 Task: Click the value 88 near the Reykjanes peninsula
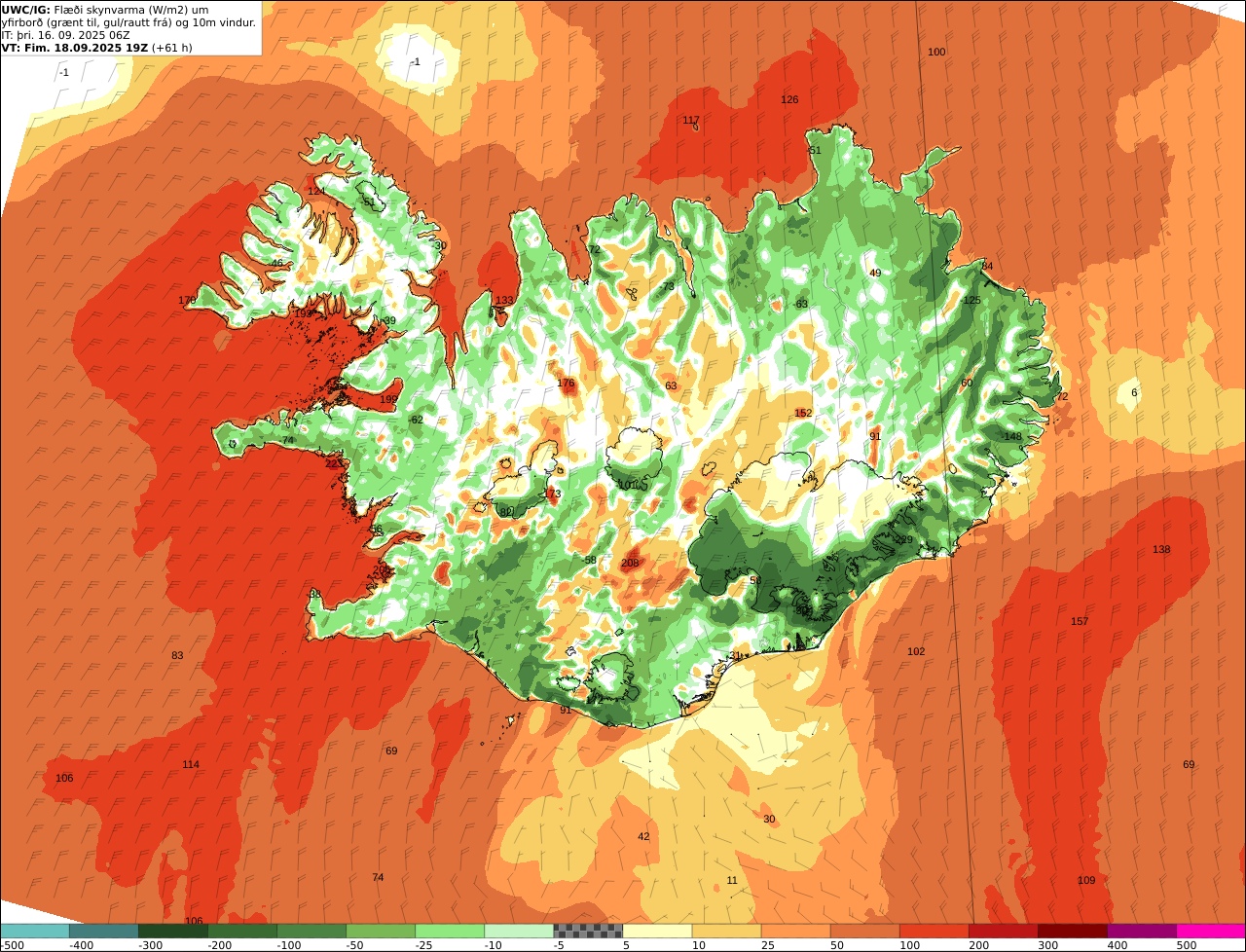(314, 595)
